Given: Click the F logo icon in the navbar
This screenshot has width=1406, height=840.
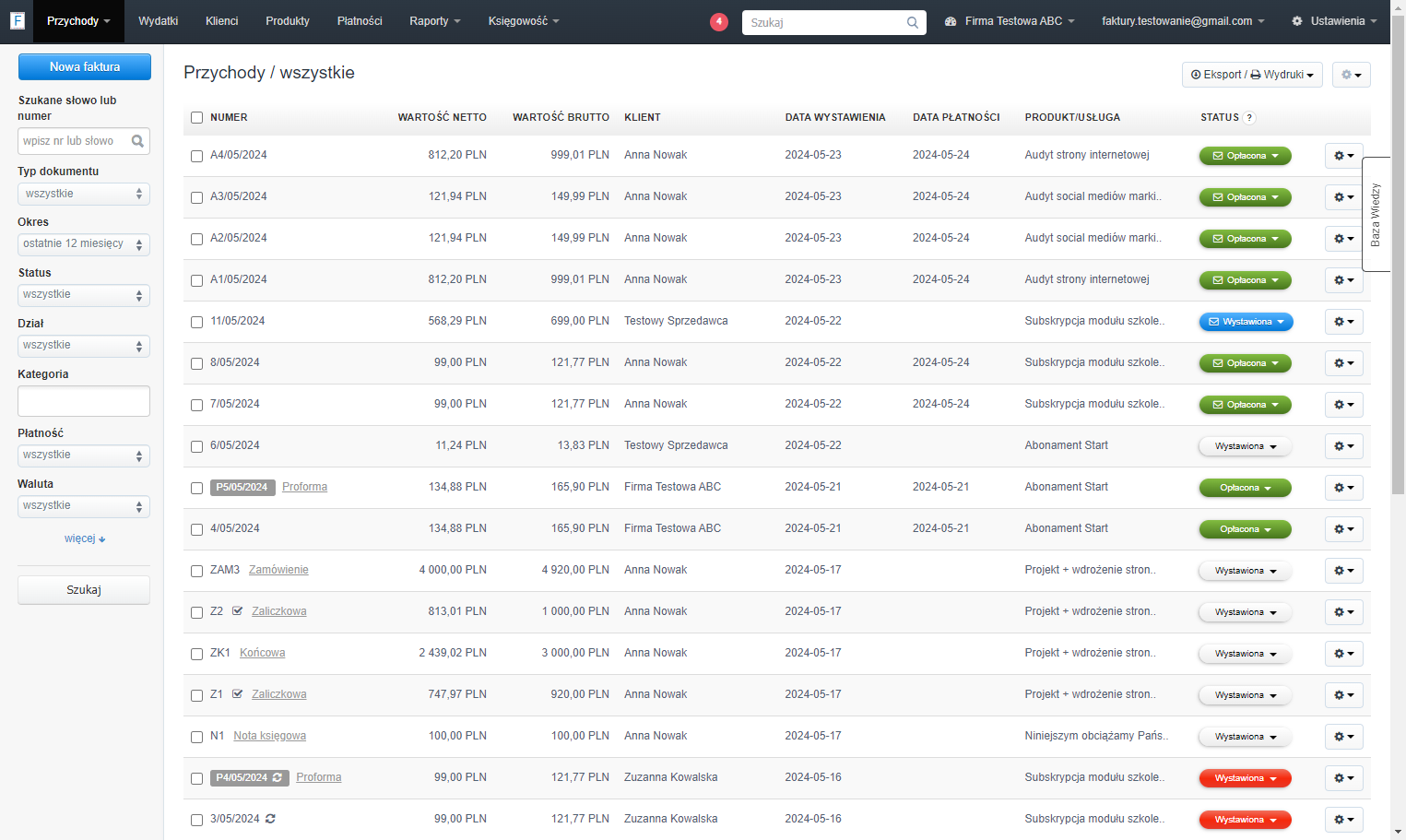Looking at the screenshot, I should (17, 20).
